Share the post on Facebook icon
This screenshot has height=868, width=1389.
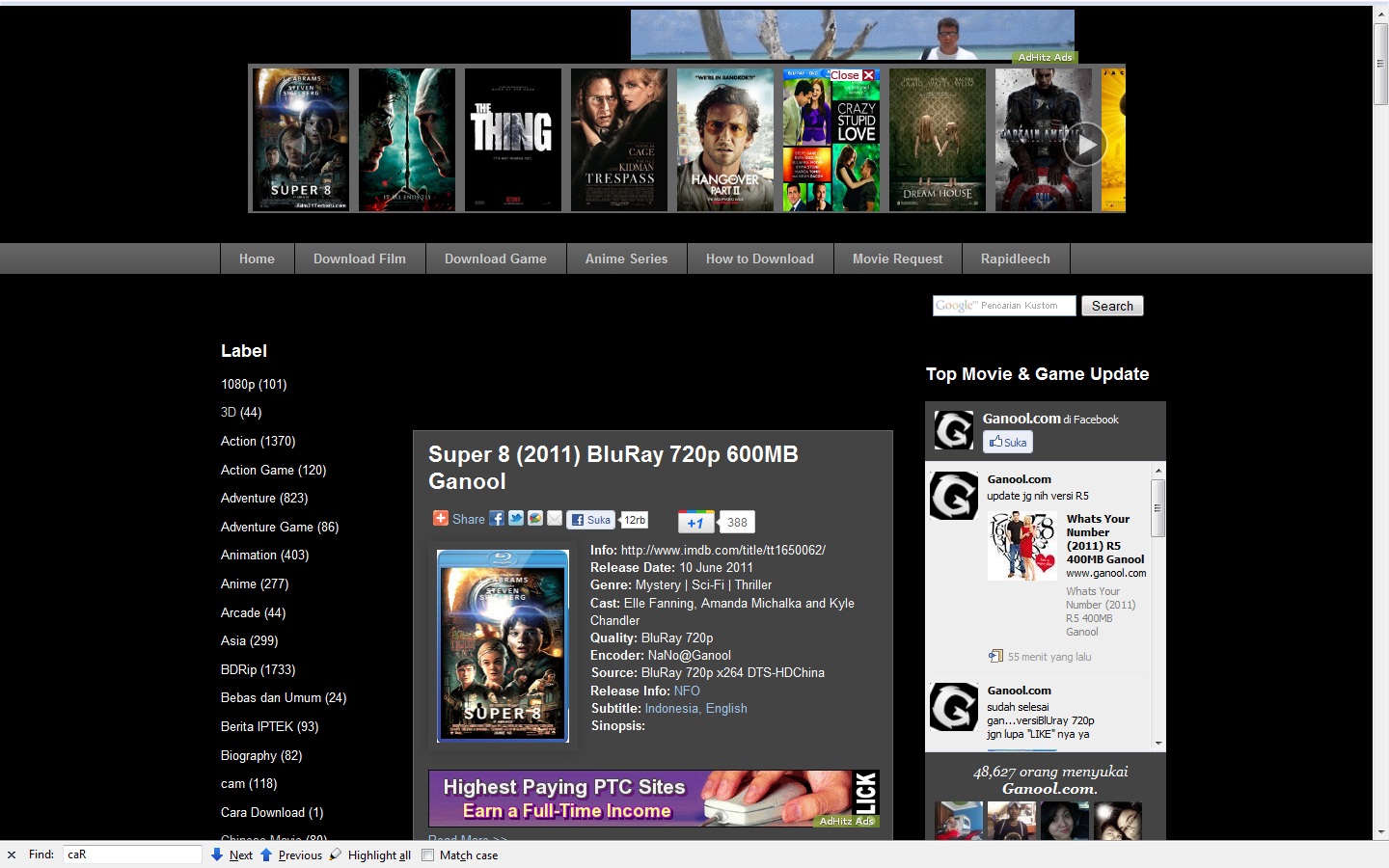pyautogui.click(x=497, y=518)
